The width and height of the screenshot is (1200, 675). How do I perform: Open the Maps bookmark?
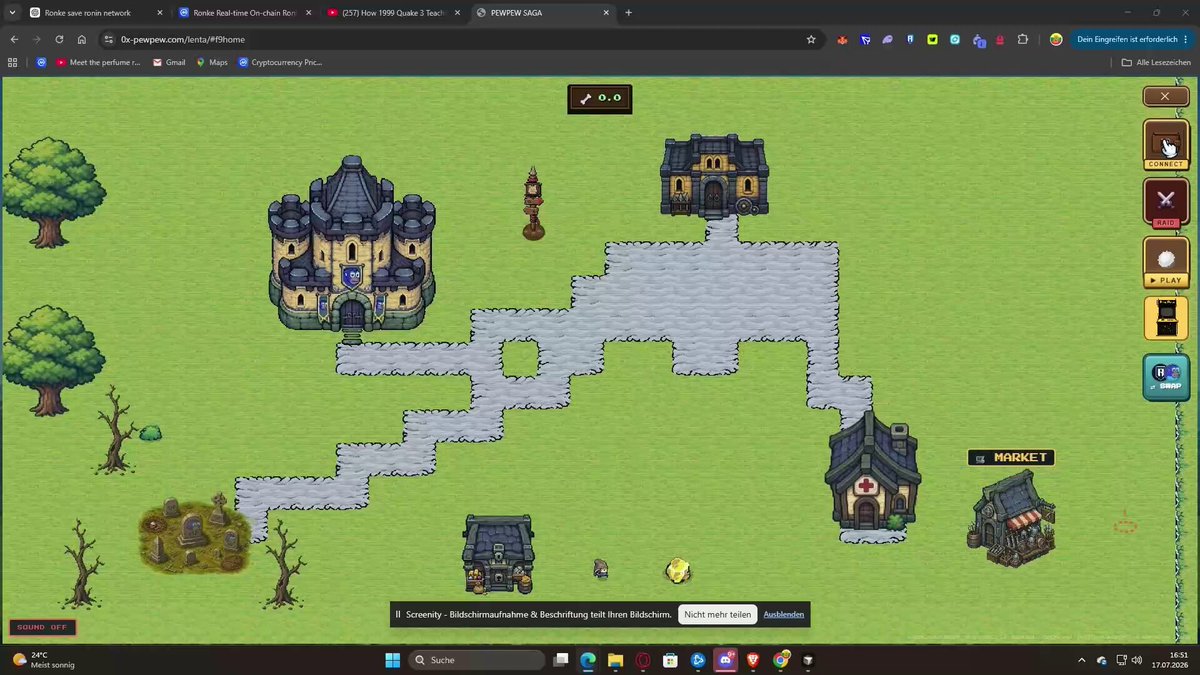tap(212, 62)
